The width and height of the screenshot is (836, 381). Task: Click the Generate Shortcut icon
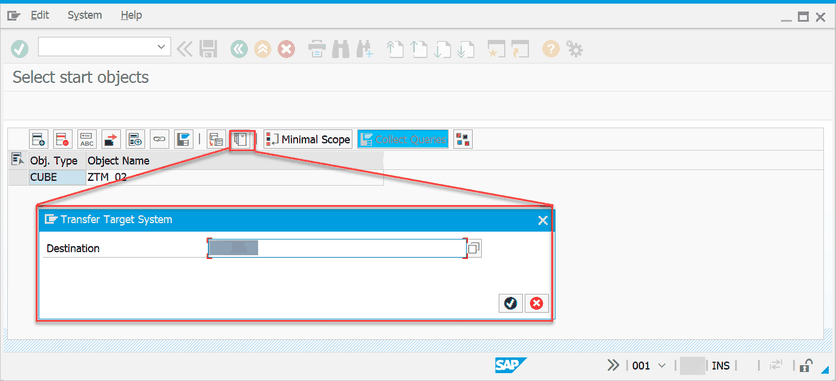(520, 49)
